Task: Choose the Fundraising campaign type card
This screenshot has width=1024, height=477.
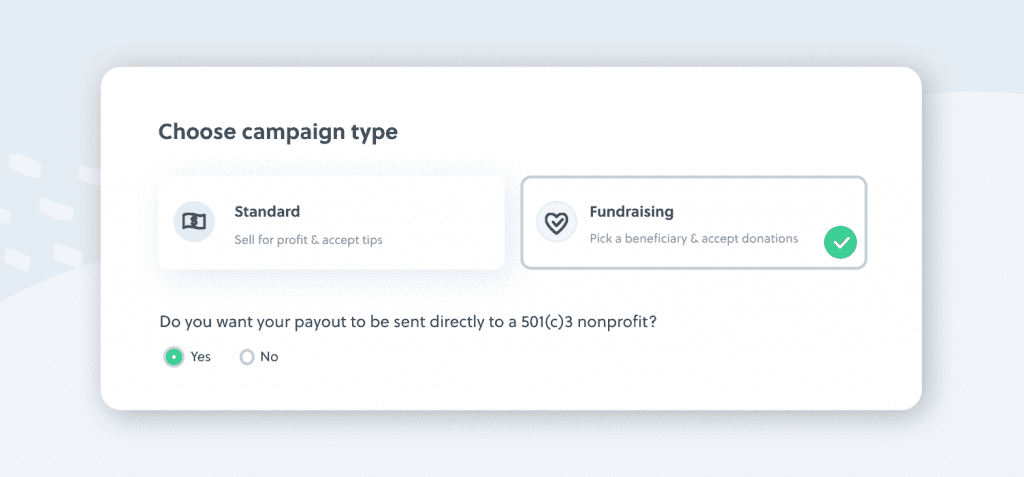Action: [x=694, y=223]
